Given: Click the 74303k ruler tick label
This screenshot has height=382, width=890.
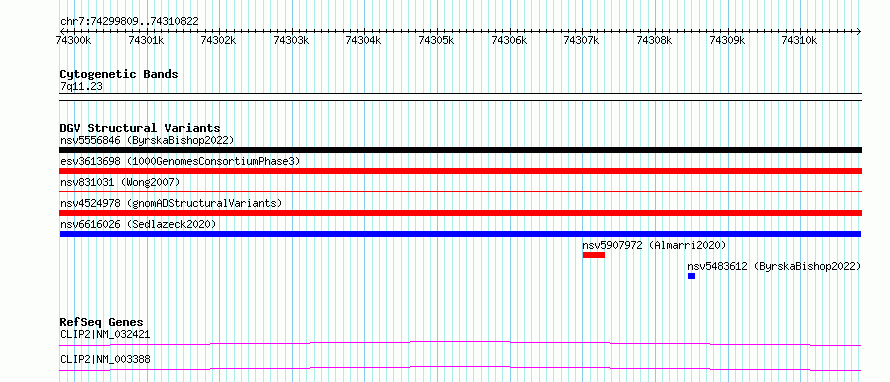Looking at the screenshot, I should [291, 40].
